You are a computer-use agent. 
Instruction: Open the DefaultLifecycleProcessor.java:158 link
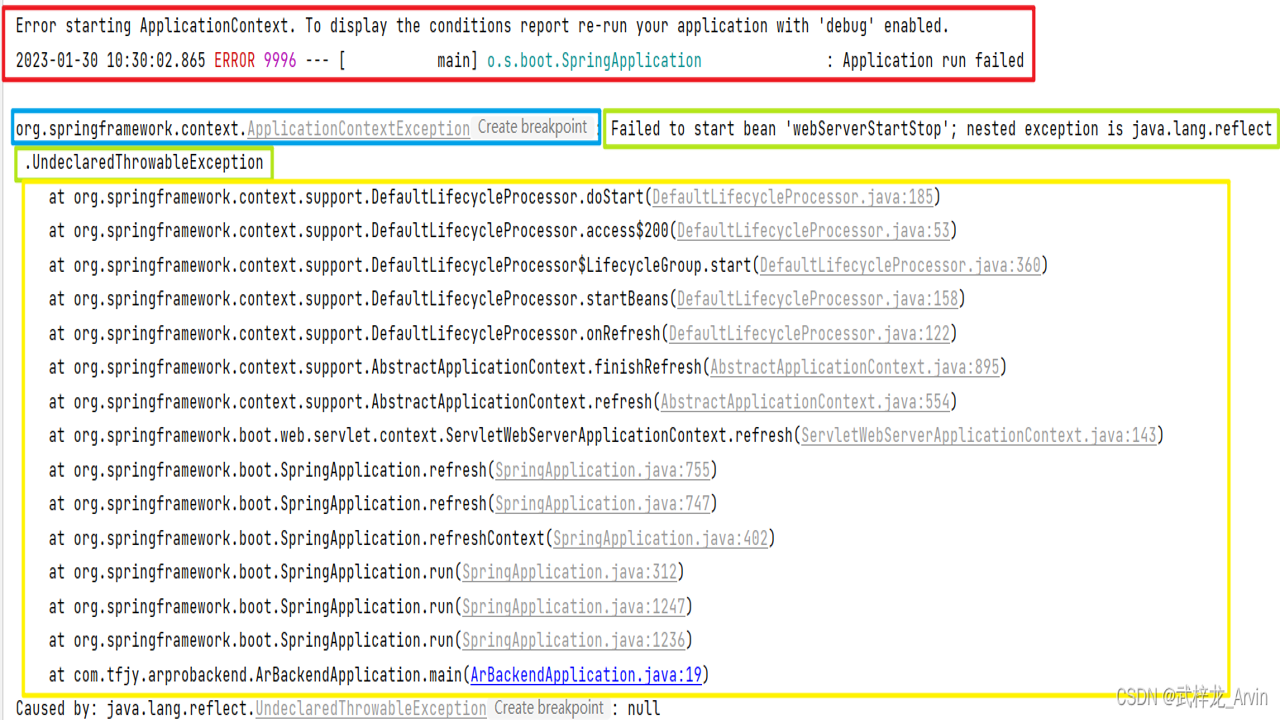point(817,299)
